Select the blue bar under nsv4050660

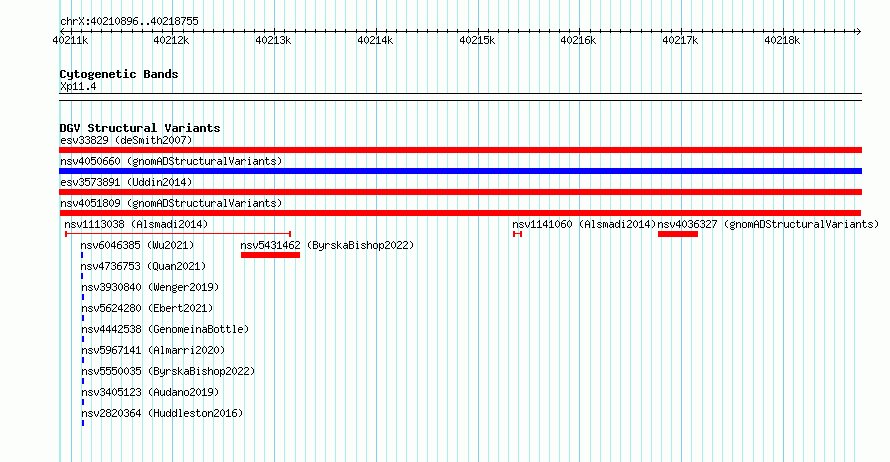[x=460, y=171]
